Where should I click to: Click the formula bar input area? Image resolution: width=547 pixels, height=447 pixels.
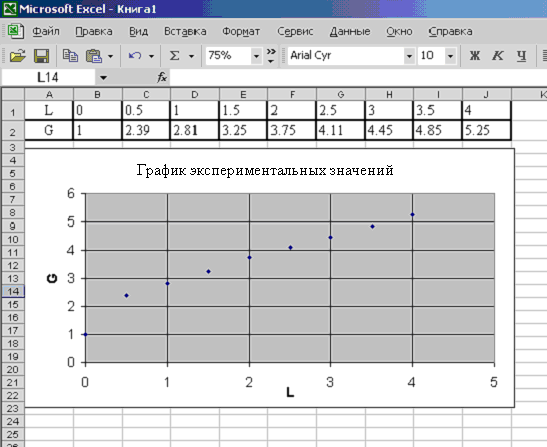(x=358, y=77)
